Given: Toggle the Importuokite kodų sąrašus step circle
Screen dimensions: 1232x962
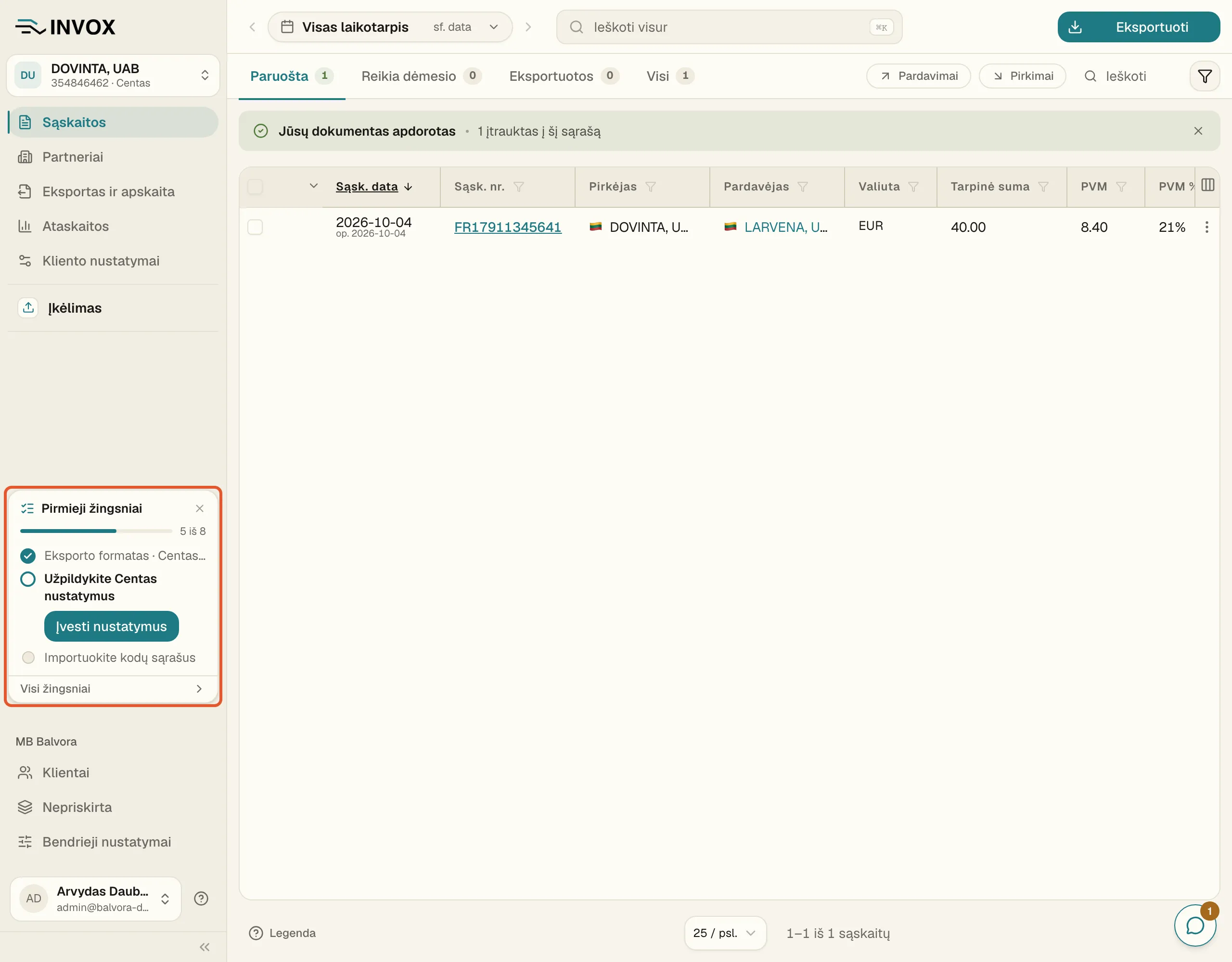Looking at the screenshot, I should (27, 658).
